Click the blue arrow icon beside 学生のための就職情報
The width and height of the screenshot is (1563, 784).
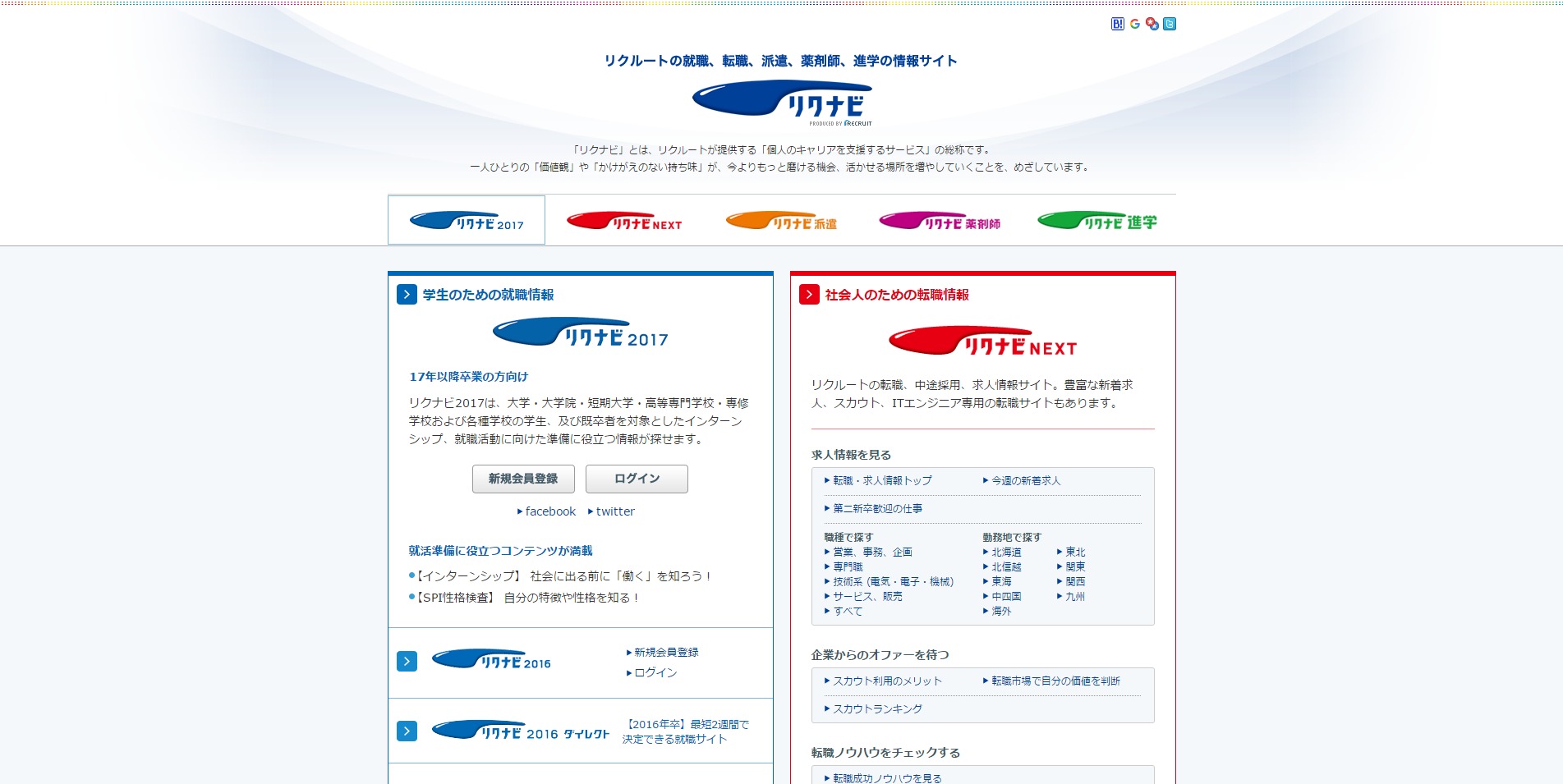tap(407, 295)
